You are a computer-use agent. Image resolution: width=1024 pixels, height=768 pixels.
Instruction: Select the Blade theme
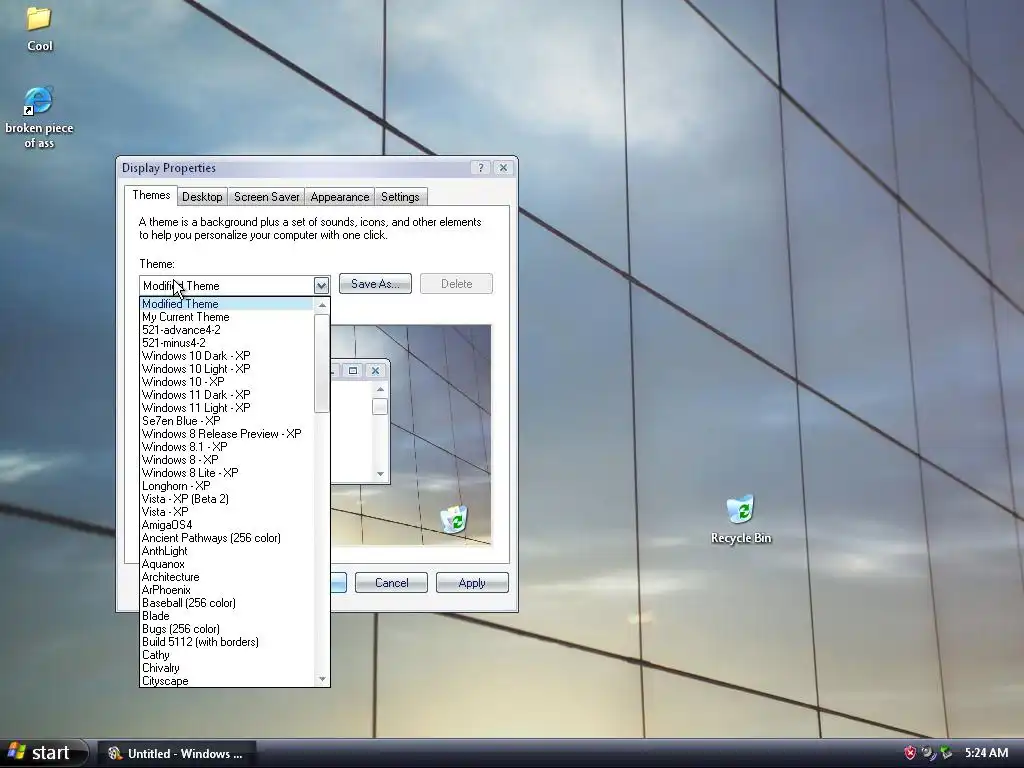pyautogui.click(x=227, y=616)
